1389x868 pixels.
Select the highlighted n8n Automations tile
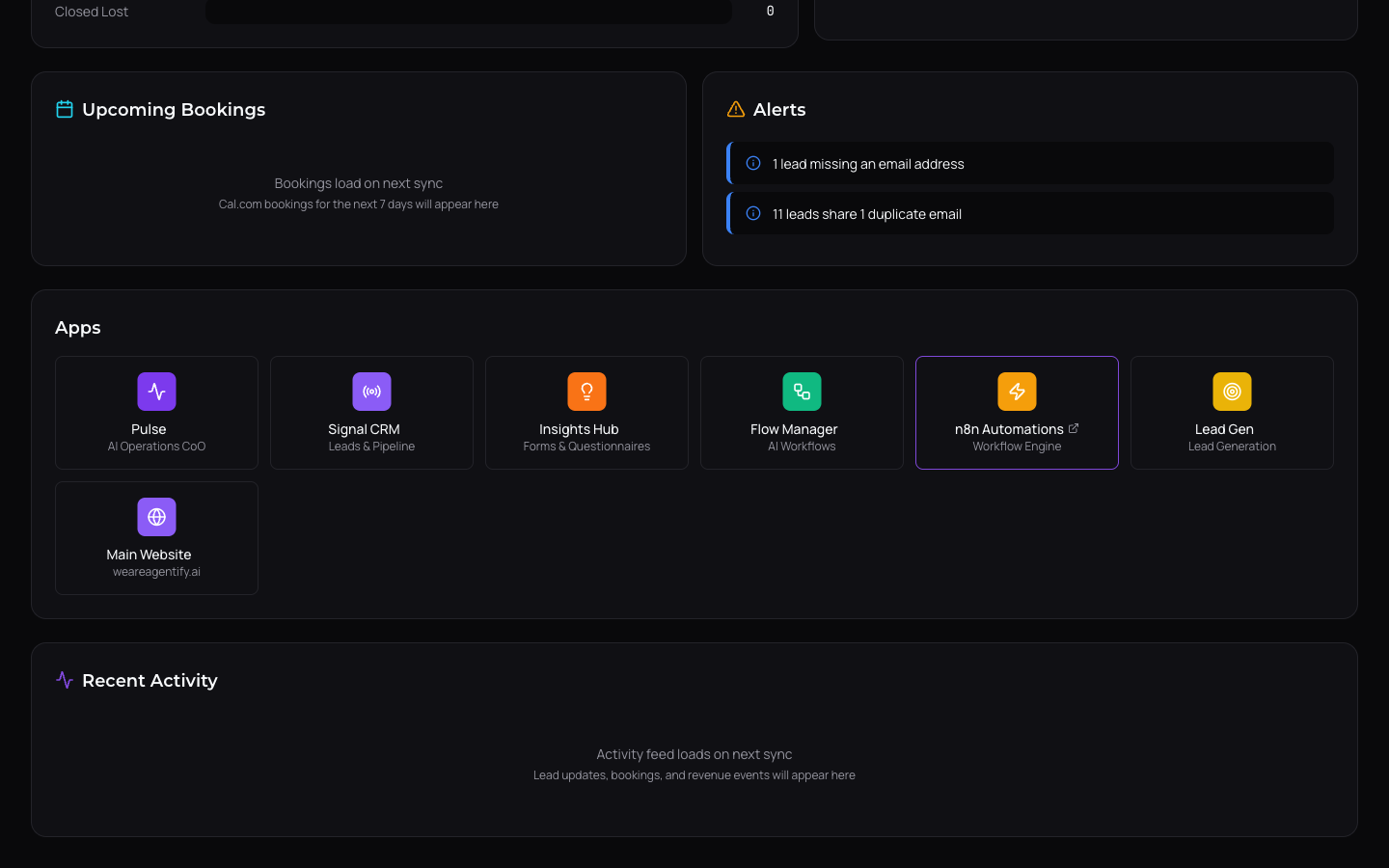pyautogui.click(x=1017, y=413)
